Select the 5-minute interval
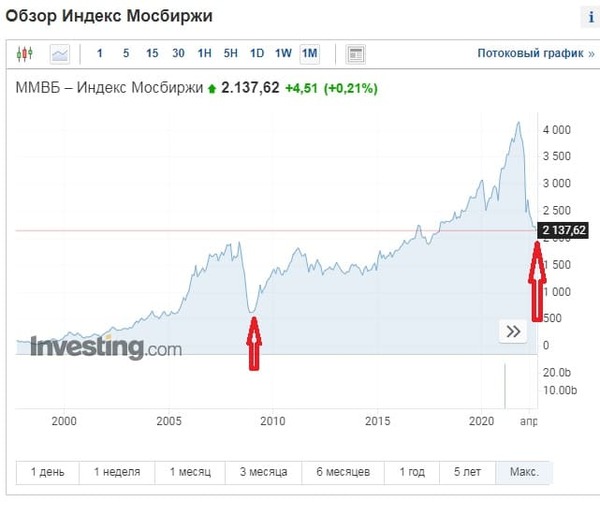Screen dimensions: 600x516 click(125, 53)
